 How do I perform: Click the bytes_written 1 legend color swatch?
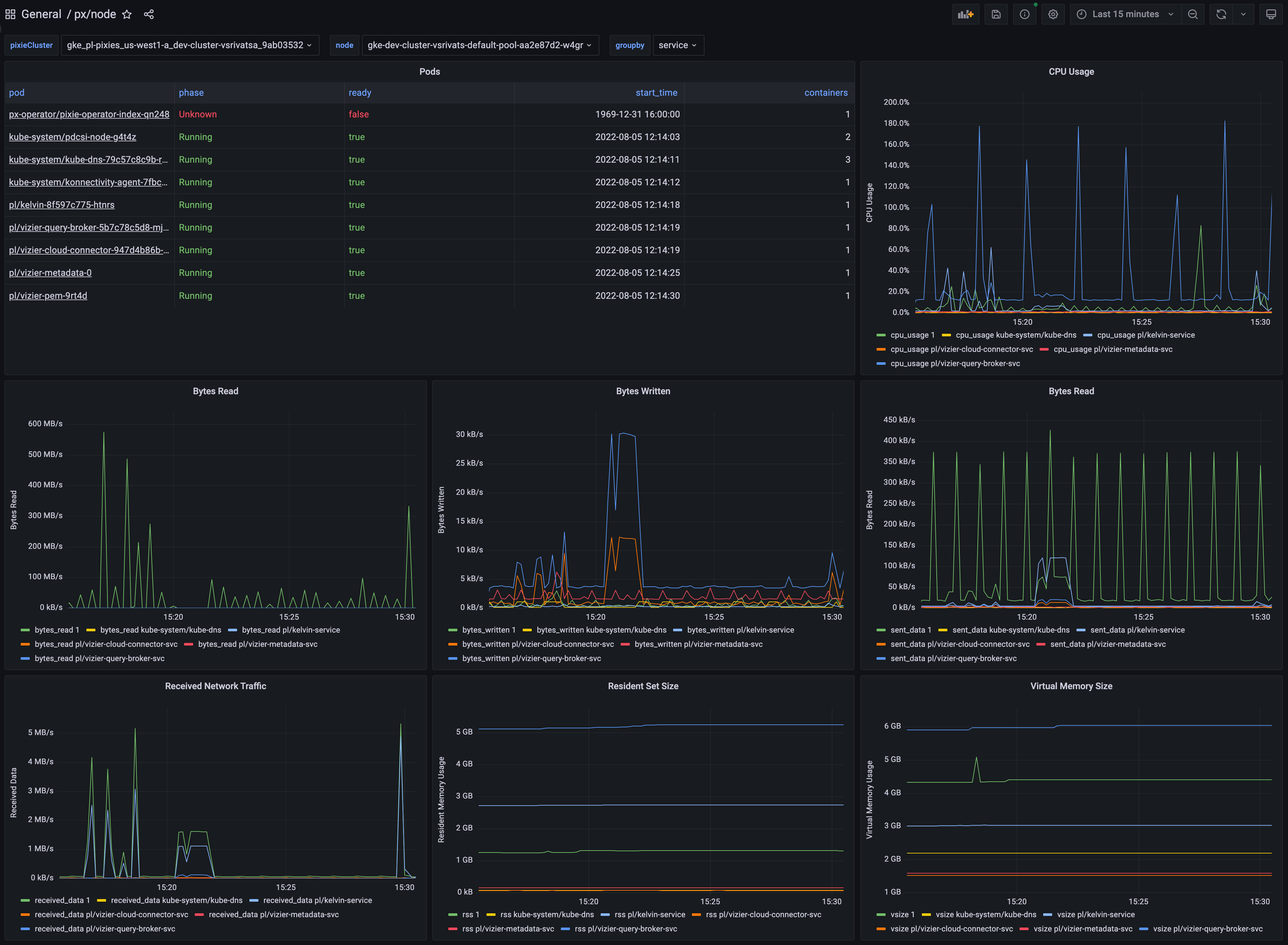[x=453, y=630]
